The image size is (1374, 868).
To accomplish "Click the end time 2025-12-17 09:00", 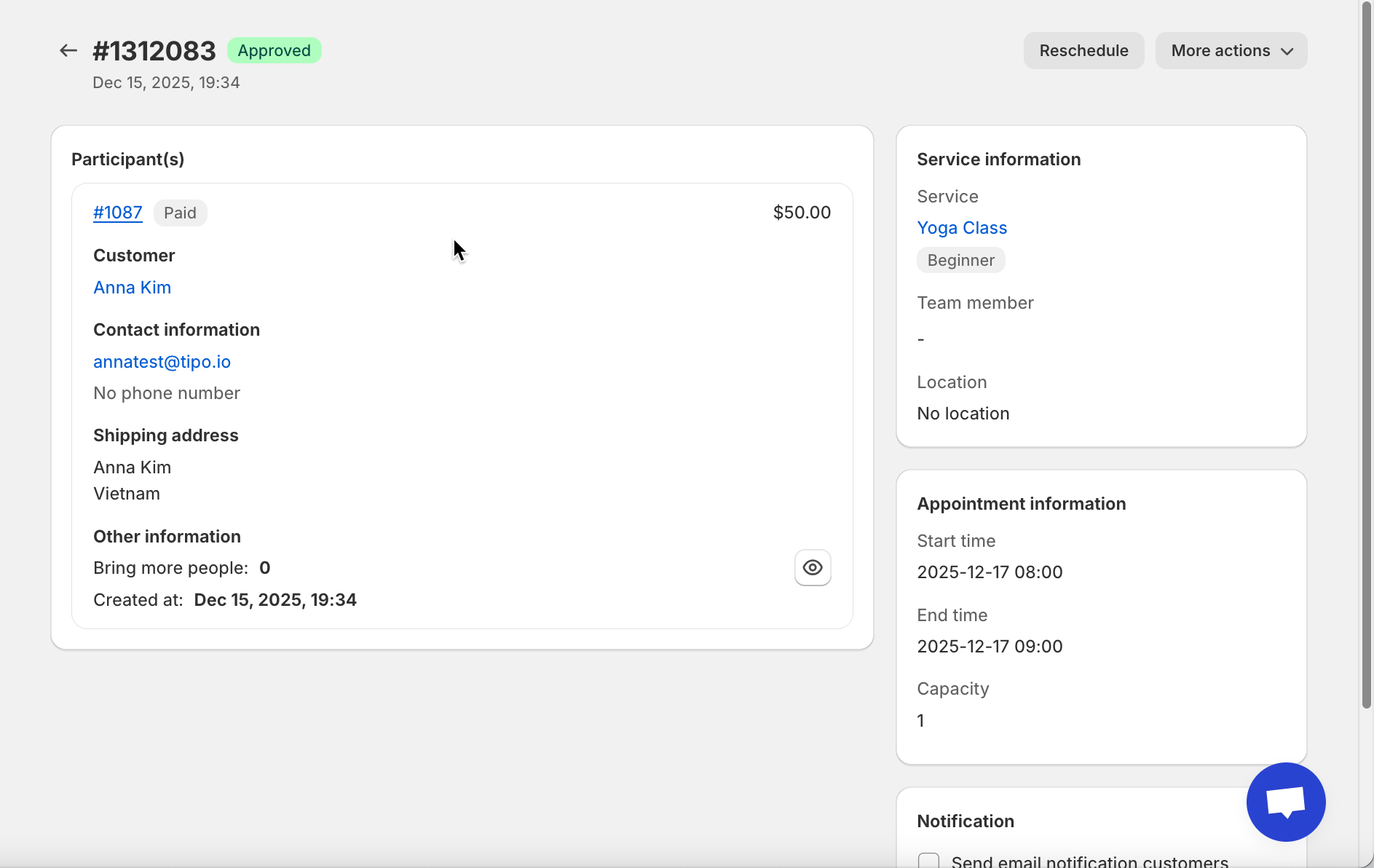I will click(x=990, y=647).
